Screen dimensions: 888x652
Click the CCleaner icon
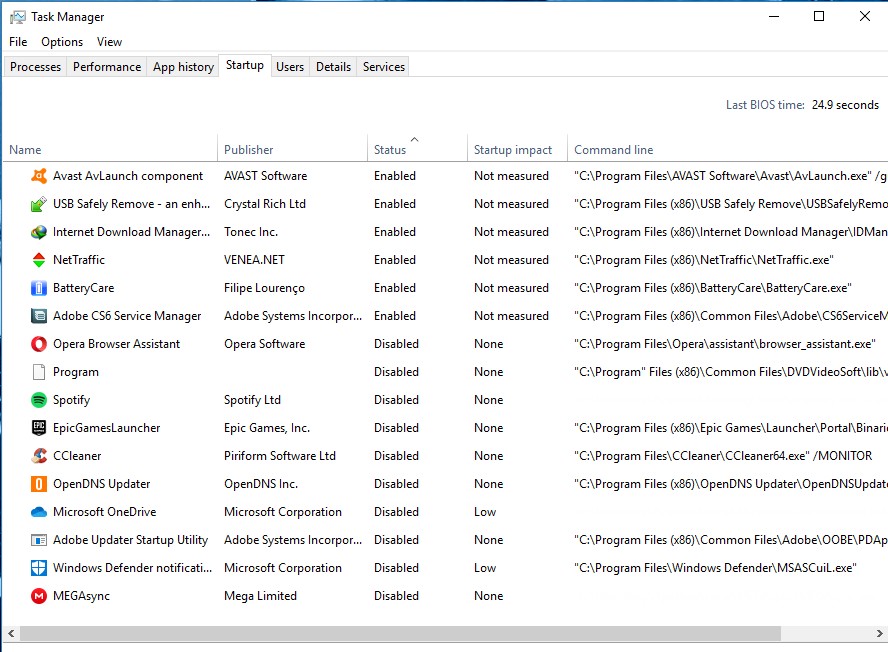39,456
